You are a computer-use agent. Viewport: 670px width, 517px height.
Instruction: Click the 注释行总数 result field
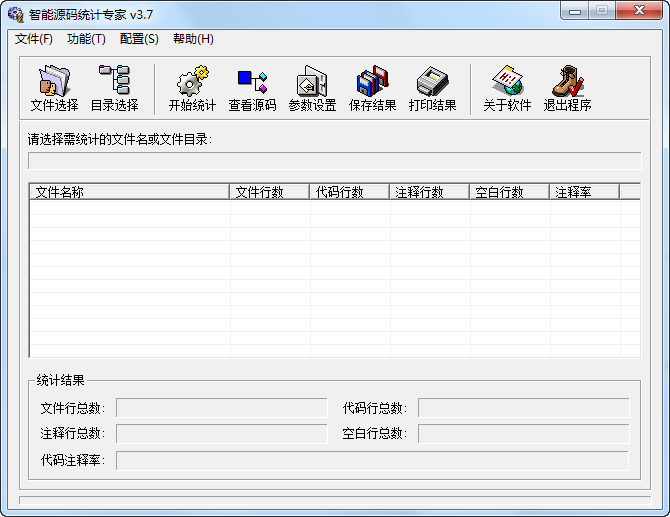pos(222,434)
